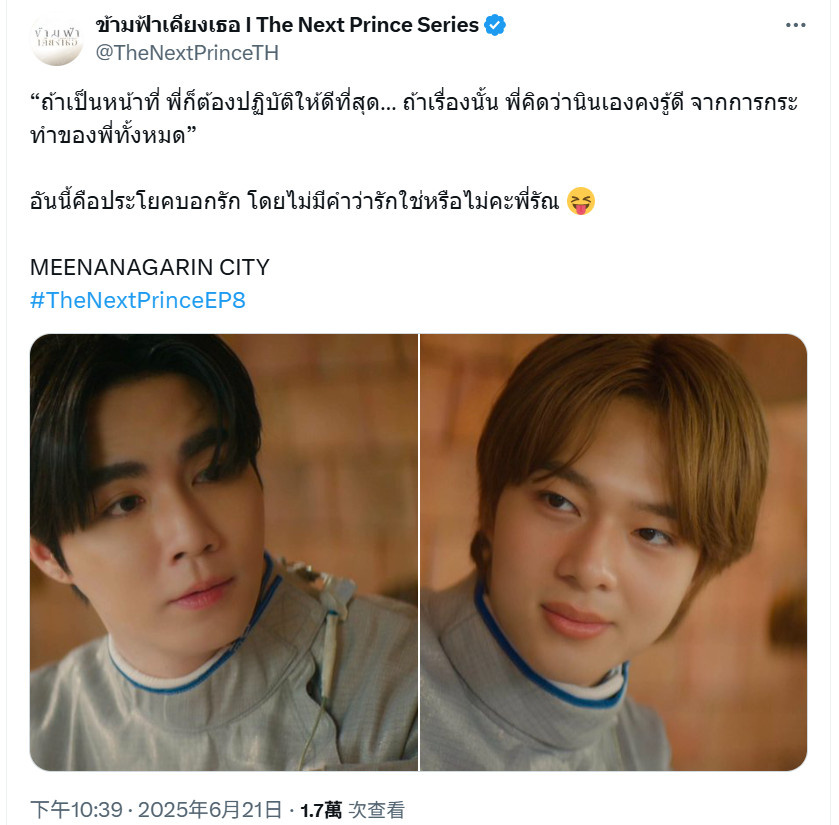Open the #TheNextPrinceEP8 hashtag
The image size is (839, 825).
coord(138,300)
